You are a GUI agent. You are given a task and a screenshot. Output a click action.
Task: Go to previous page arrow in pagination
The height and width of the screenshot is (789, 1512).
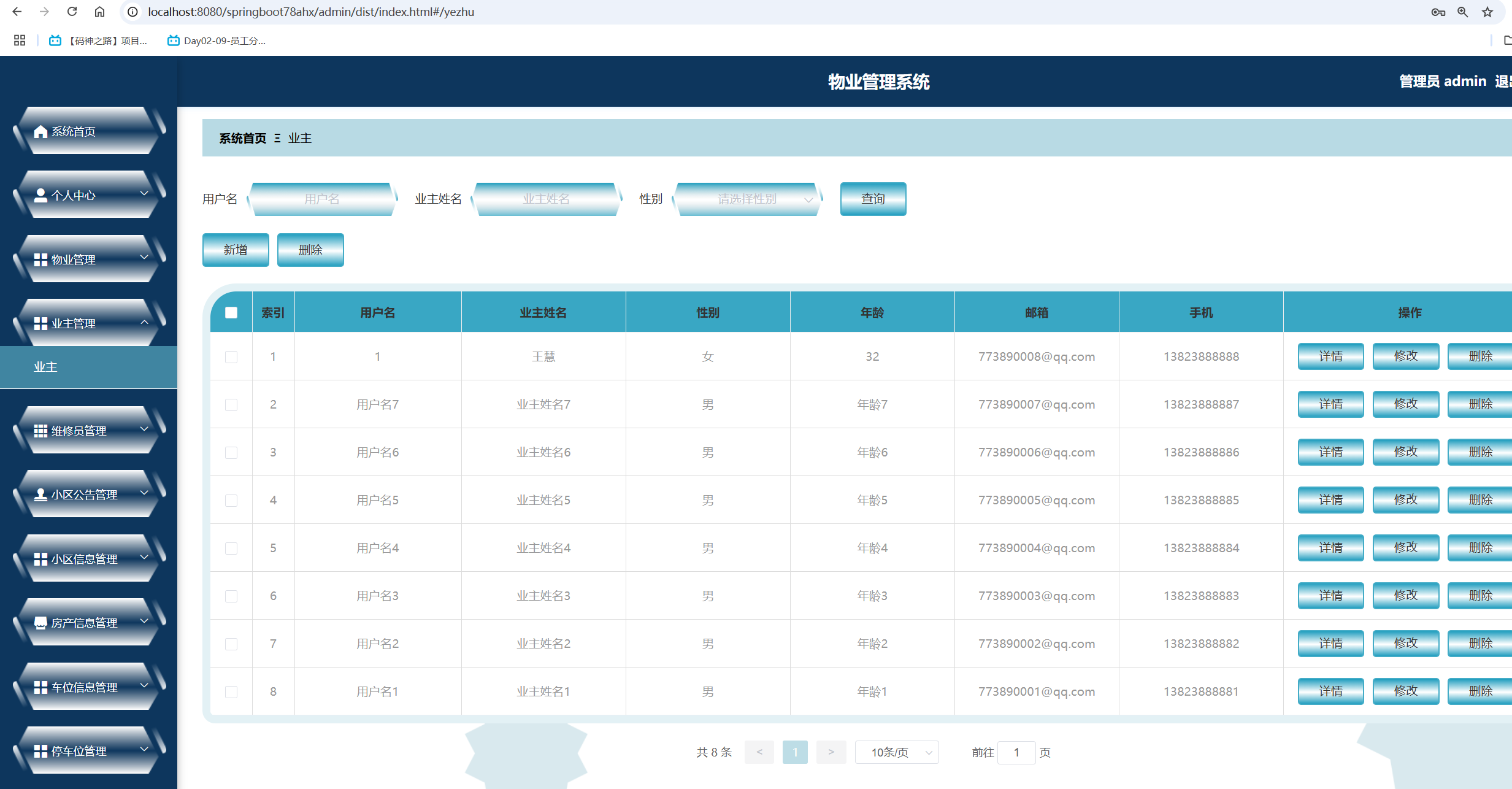pyautogui.click(x=759, y=752)
